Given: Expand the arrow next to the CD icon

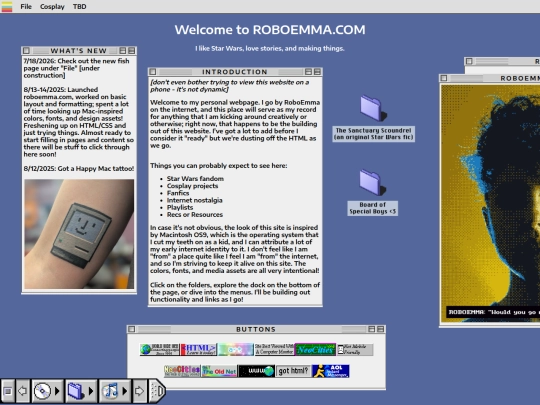Looking at the screenshot, I should tap(57, 391).
